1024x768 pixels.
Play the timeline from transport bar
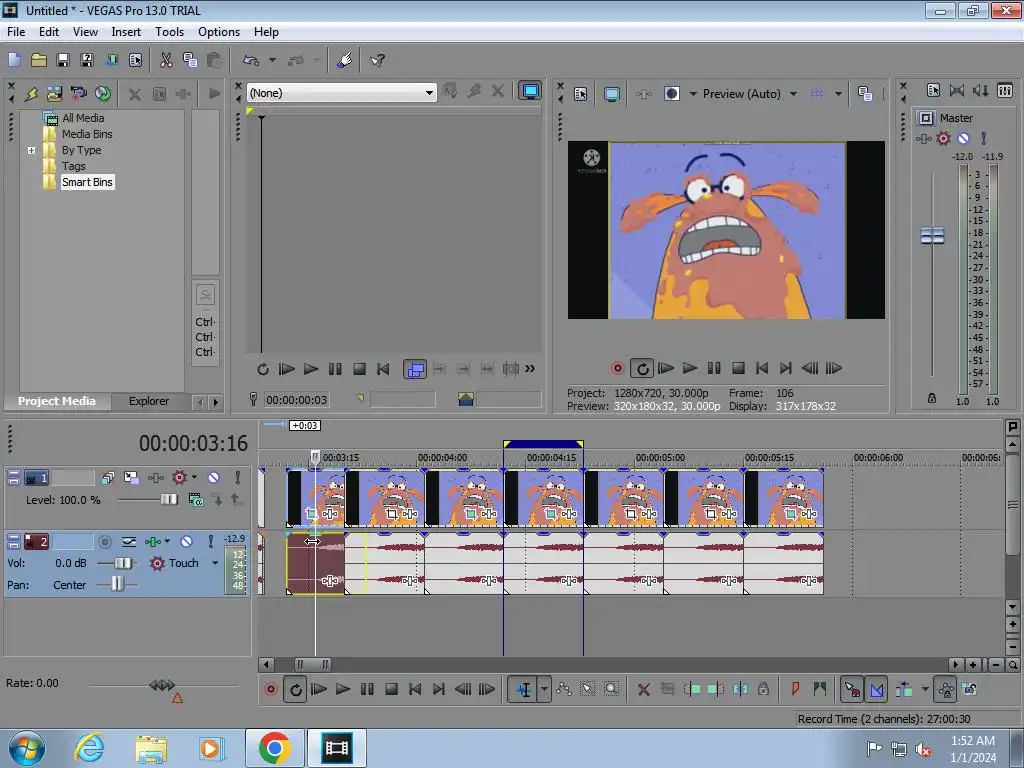pos(343,689)
